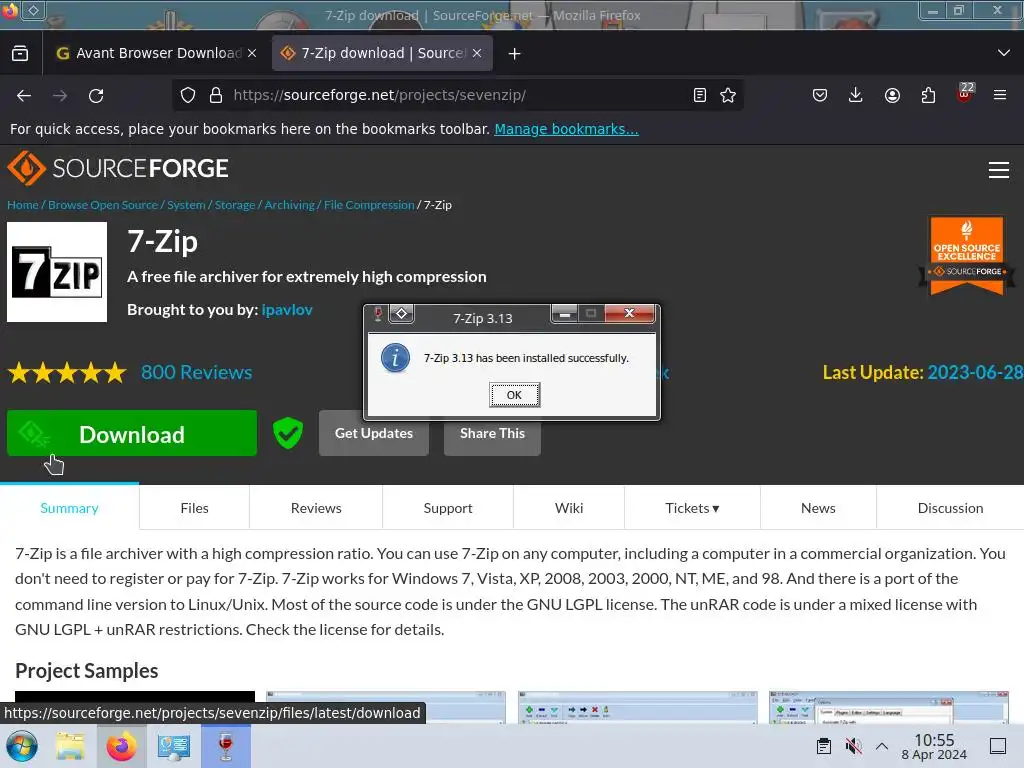Close the Avant Browser Download tab

[x=252, y=53]
